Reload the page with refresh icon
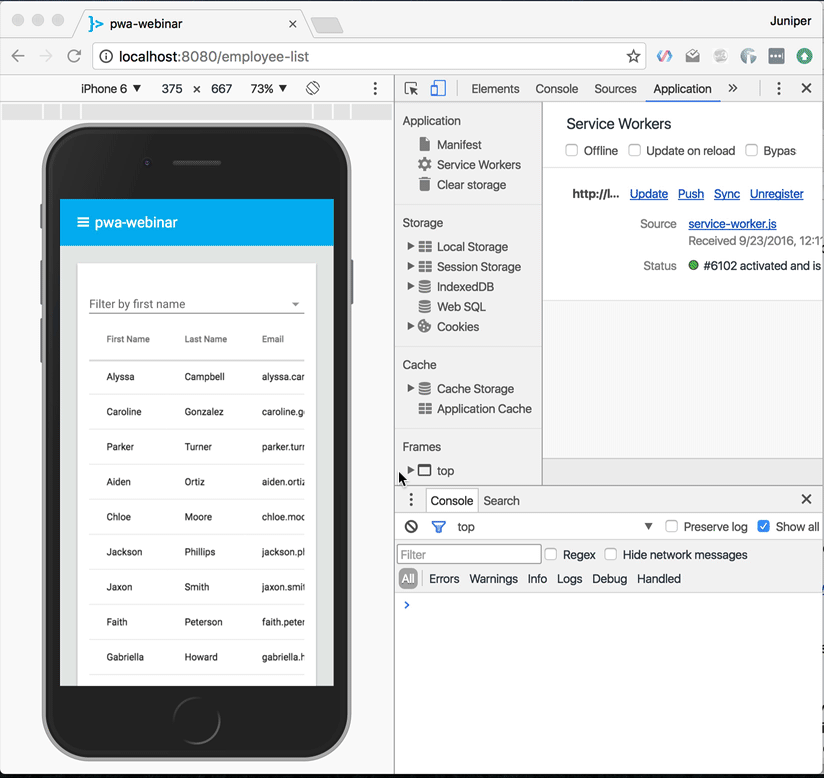This screenshot has width=824, height=778. (74, 56)
